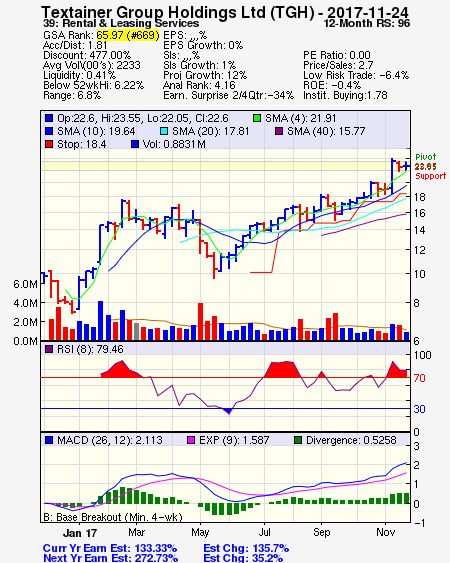
Task: Click the Jan 17 date axis label
Action: tap(80, 533)
